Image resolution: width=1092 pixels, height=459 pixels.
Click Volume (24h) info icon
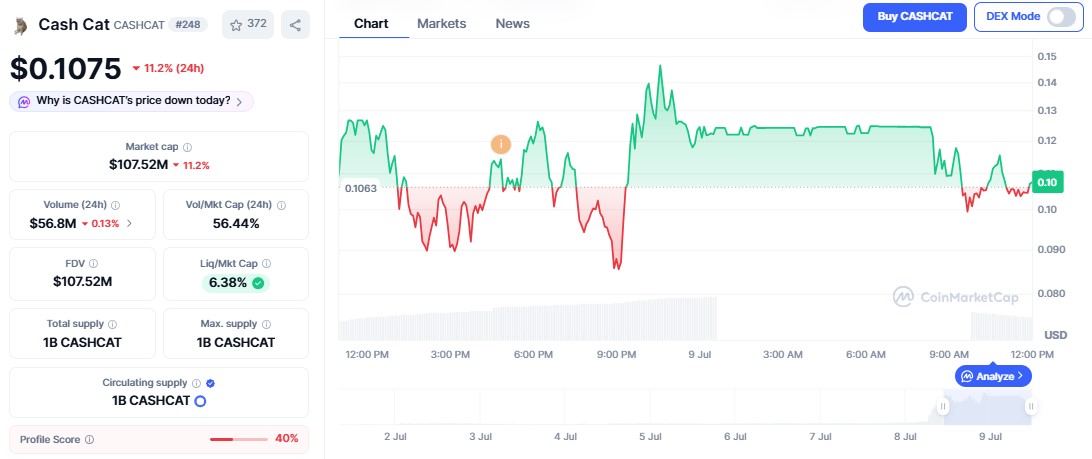point(116,205)
